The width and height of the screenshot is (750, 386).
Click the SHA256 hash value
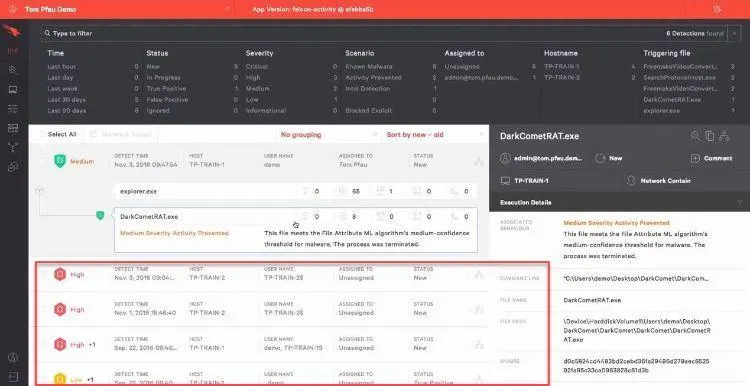pyautogui.click(x=636, y=366)
